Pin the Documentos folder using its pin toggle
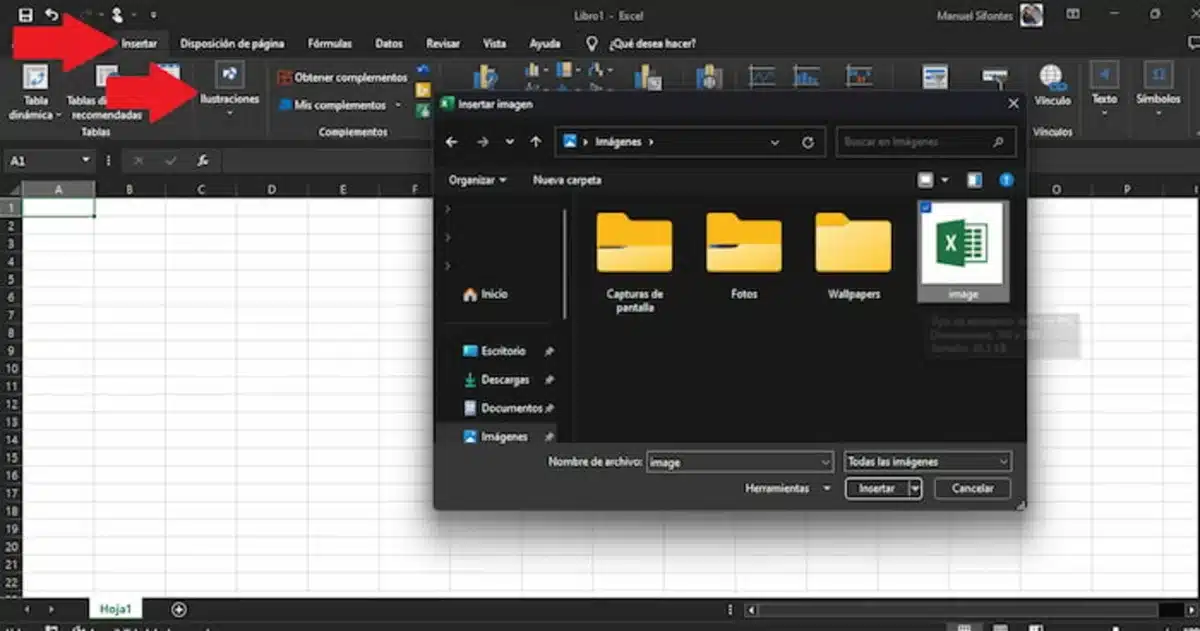This screenshot has height=631, width=1200. [548, 408]
